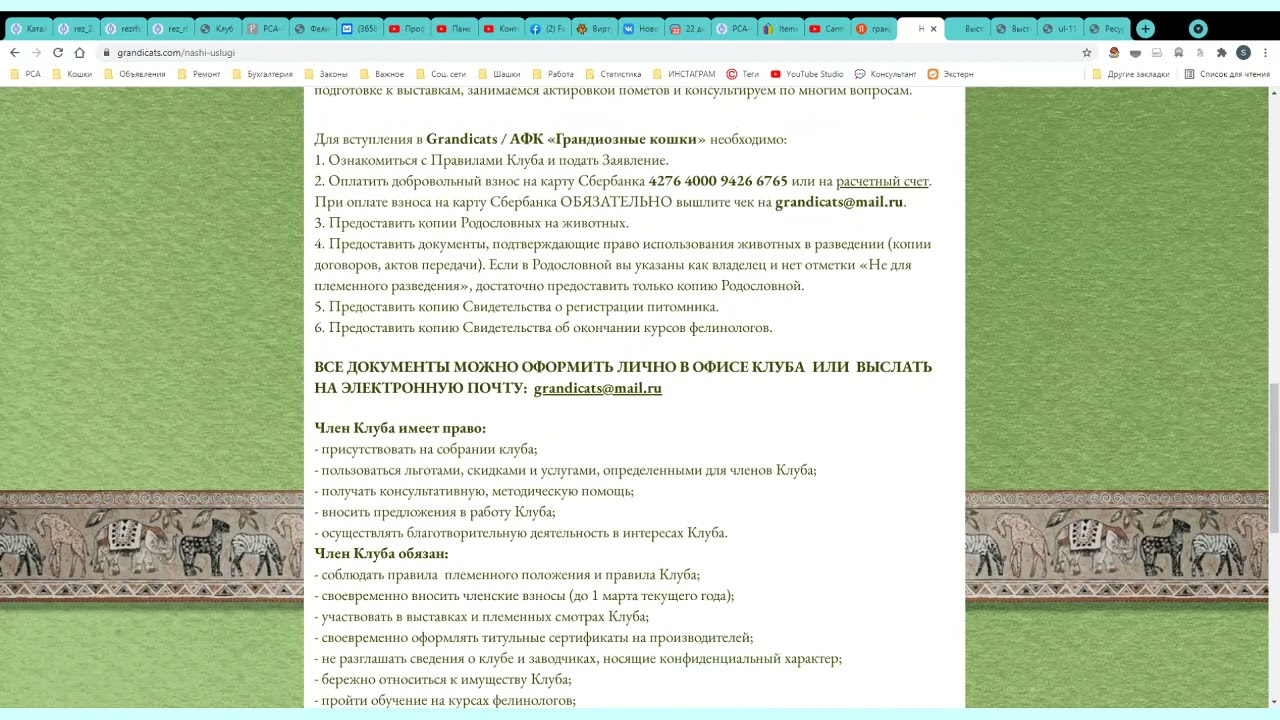View site info via the lock icon

(x=106, y=52)
